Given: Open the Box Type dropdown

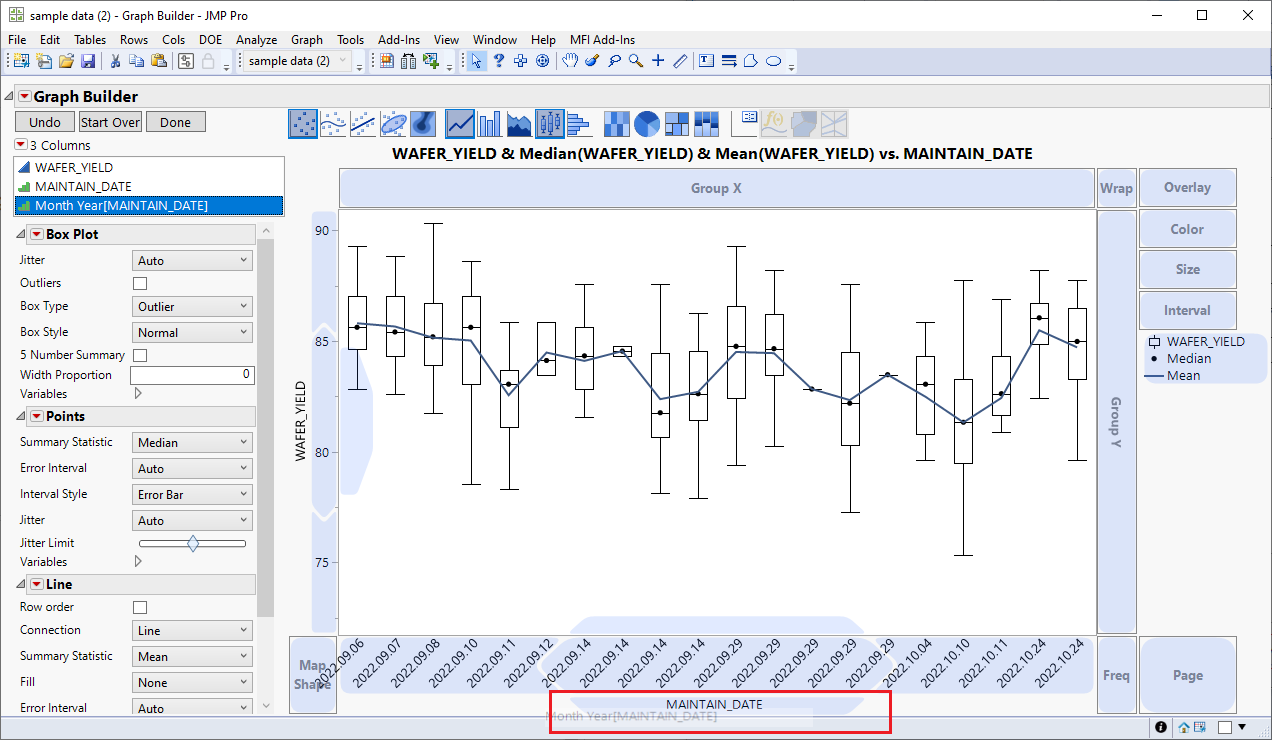Looking at the screenshot, I should tap(192, 306).
